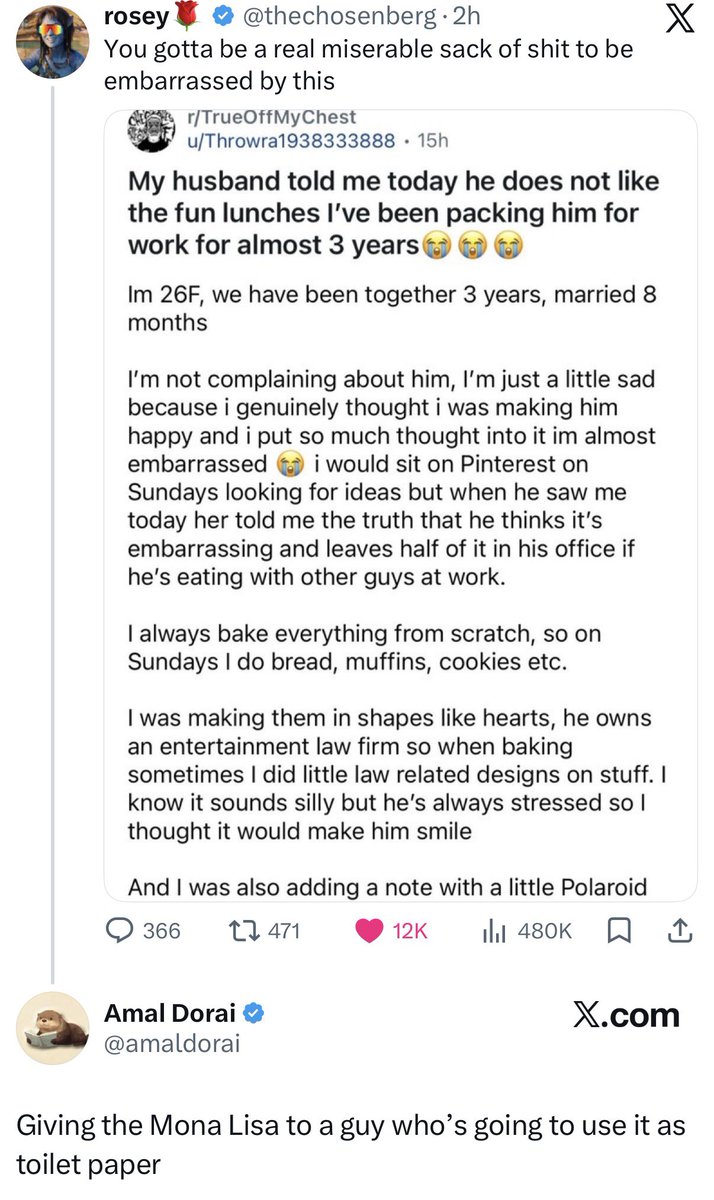Click Amal Dorai's blue verified badge
This screenshot has height=1200, width=714.
pos(254,1013)
